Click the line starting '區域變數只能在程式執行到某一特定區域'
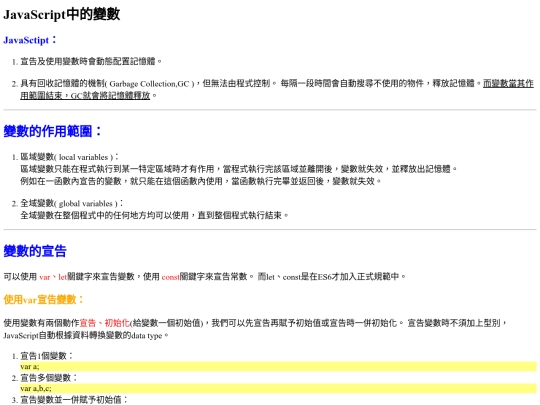The height and width of the screenshot is (405, 540). [x=239, y=169]
